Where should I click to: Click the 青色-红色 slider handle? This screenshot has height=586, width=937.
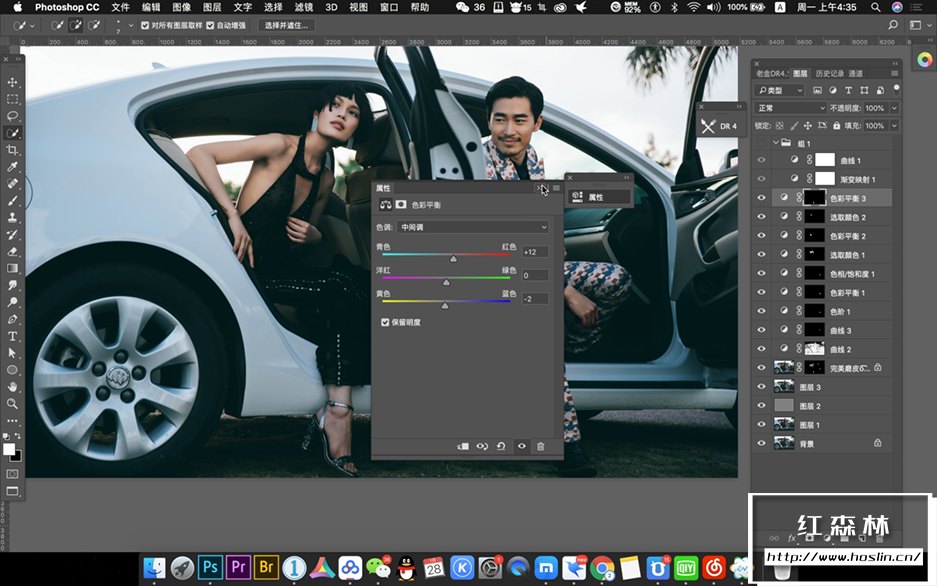[453, 258]
